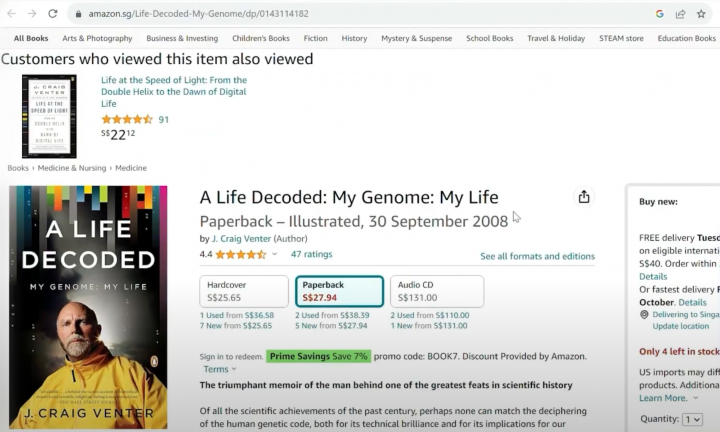Reload the page with refresh icon

click(x=53, y=14)
